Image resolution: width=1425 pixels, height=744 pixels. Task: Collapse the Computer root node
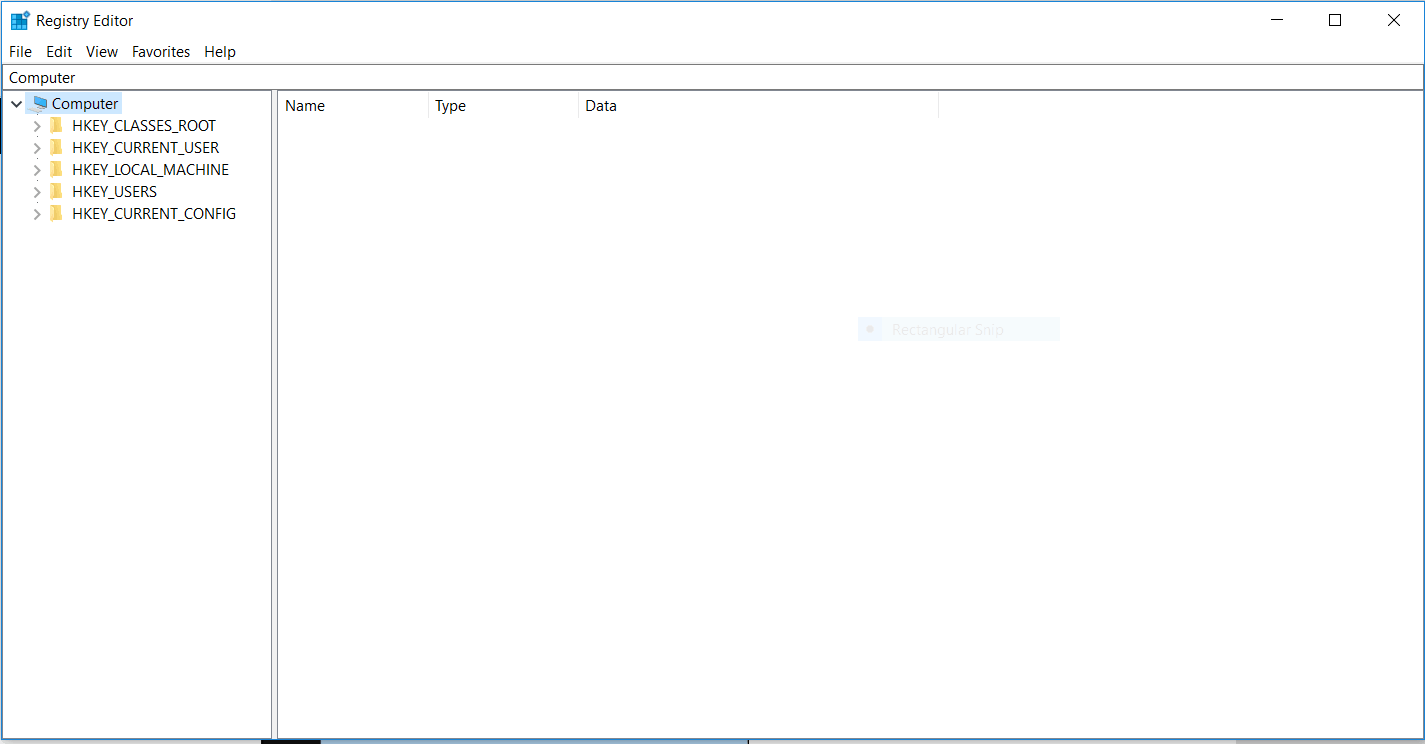(16, 104)
